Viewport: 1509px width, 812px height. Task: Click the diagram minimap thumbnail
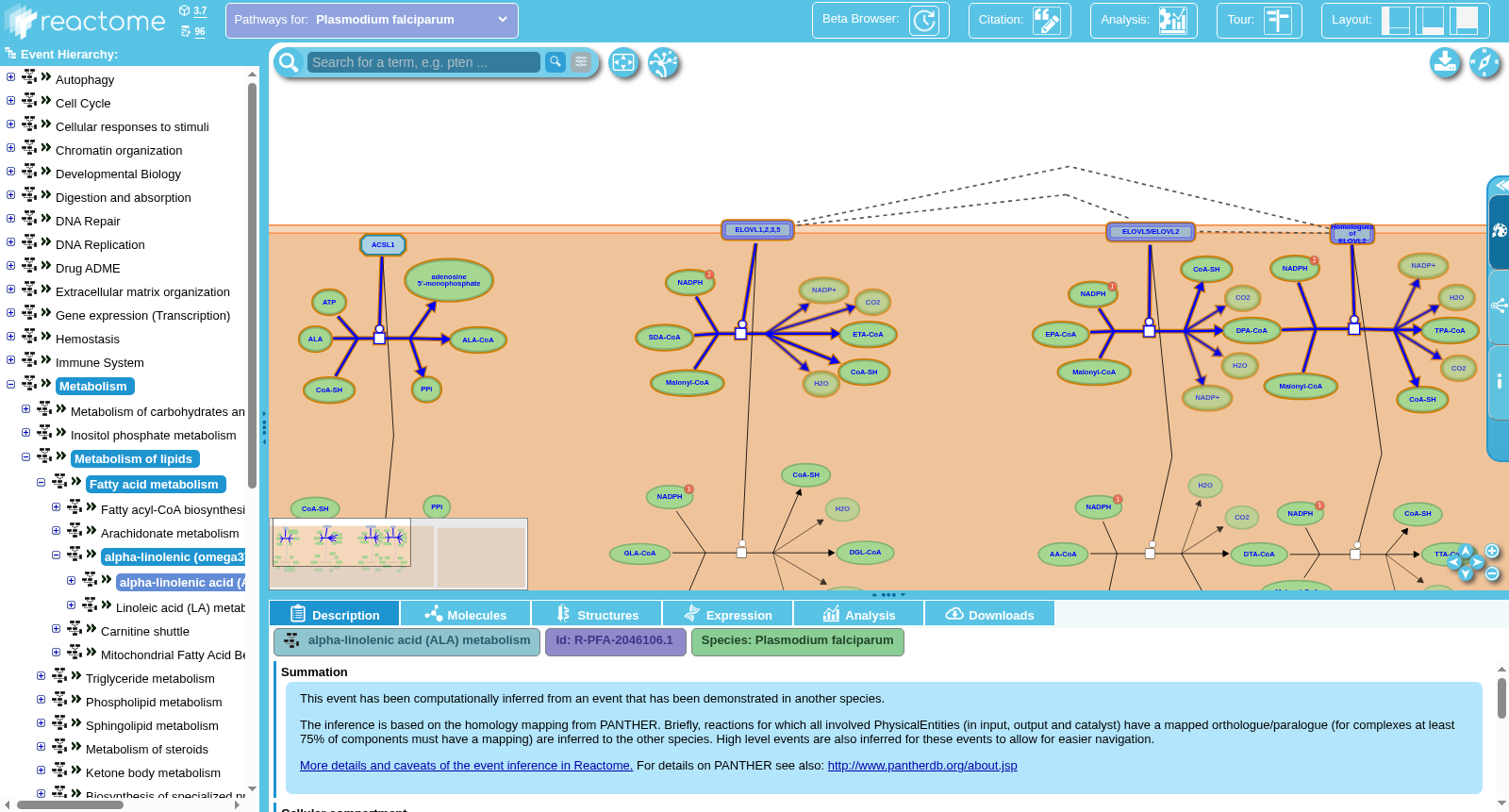[x=399, y=553]
